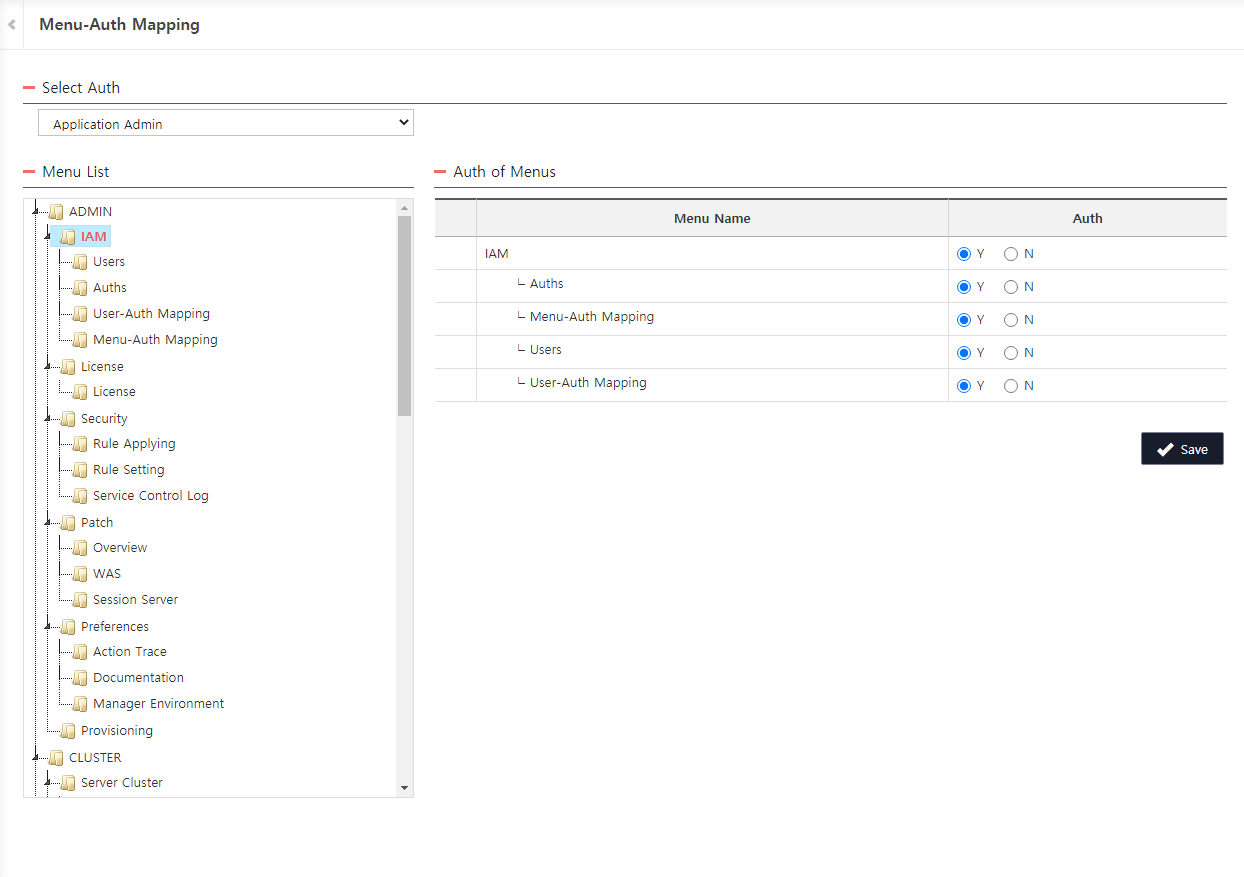1244x877 pixels.
Task: Click the back arrow near the page title
Action: [11, 24]
